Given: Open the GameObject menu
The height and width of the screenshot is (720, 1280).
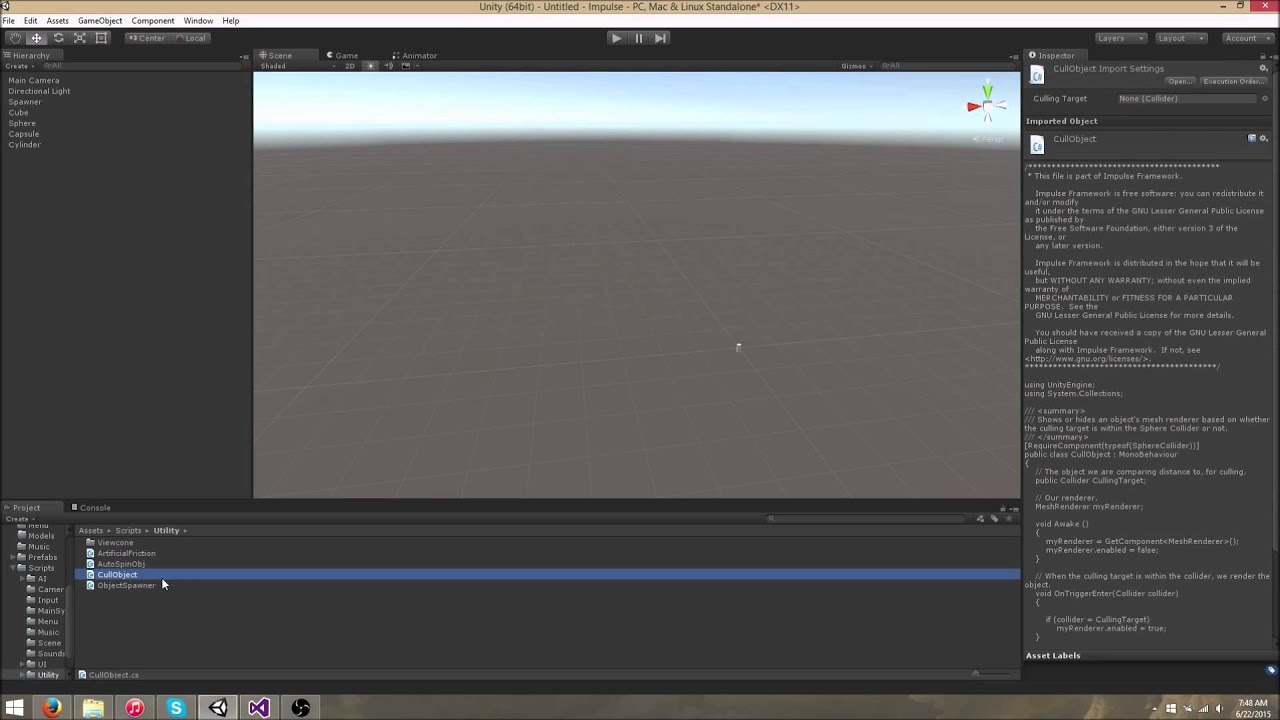Looking at the screenshot, I should pos(100,20).
